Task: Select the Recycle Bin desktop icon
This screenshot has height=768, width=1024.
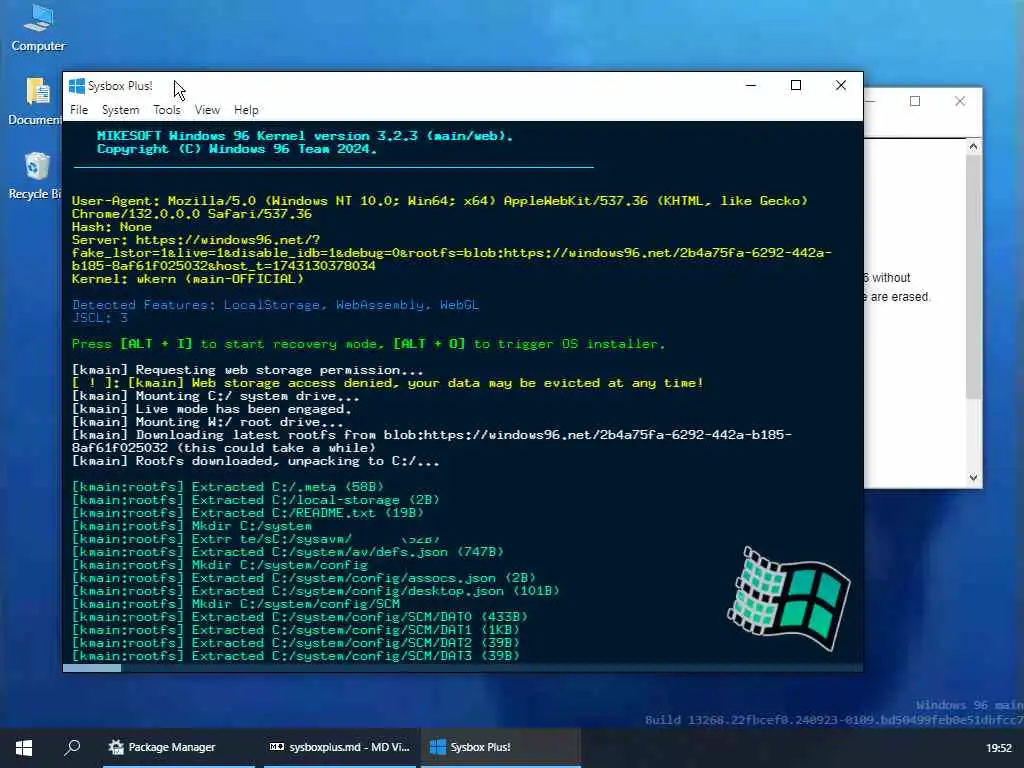Action: 37,175
